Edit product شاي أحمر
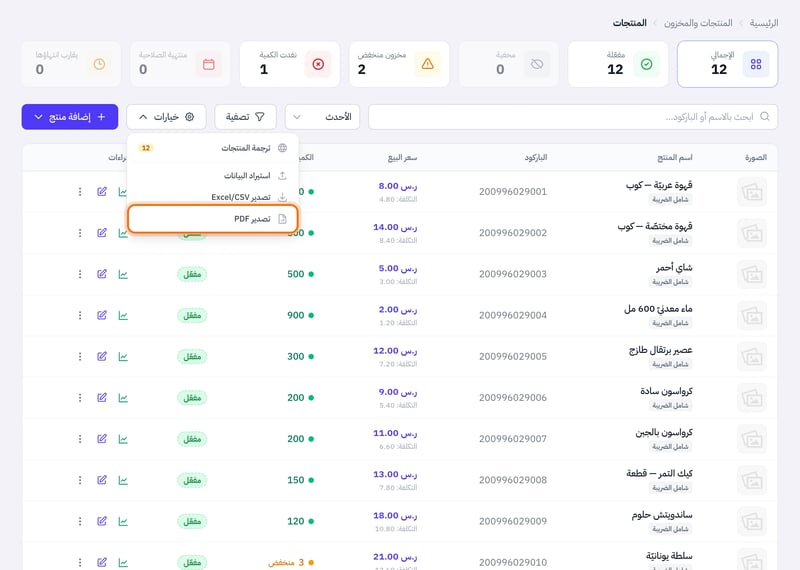Screen dimensions: 800x570 point(102,274)
